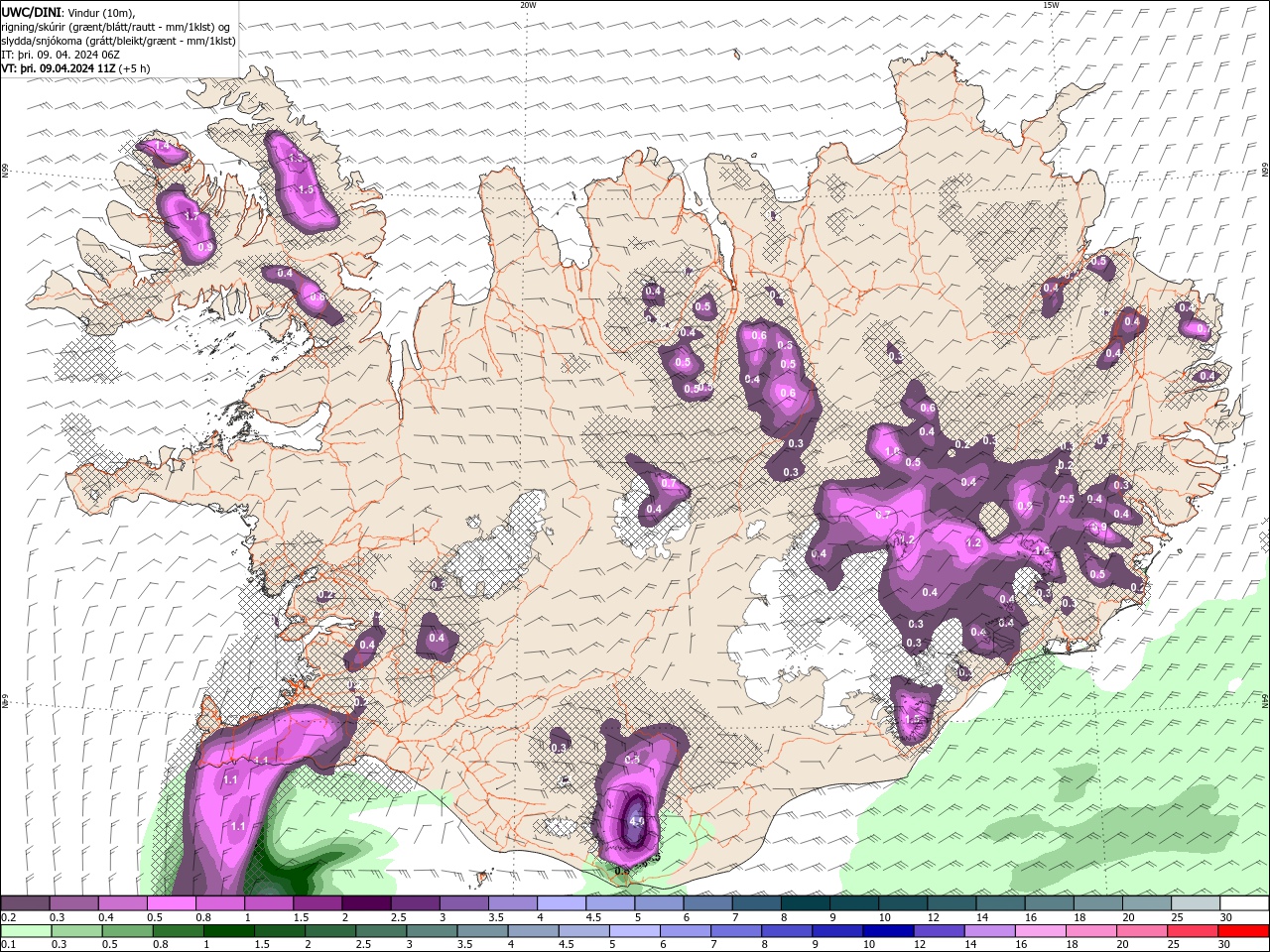The image size is (1270, 952).
Task: Select the light pink 16 rain legend swatch
Action: point(1042,931)
